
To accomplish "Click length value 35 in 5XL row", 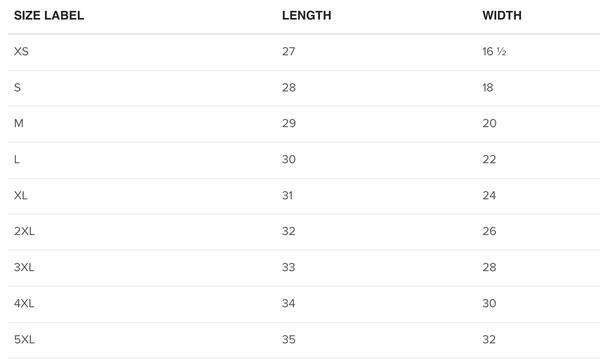I will [289, 340].
